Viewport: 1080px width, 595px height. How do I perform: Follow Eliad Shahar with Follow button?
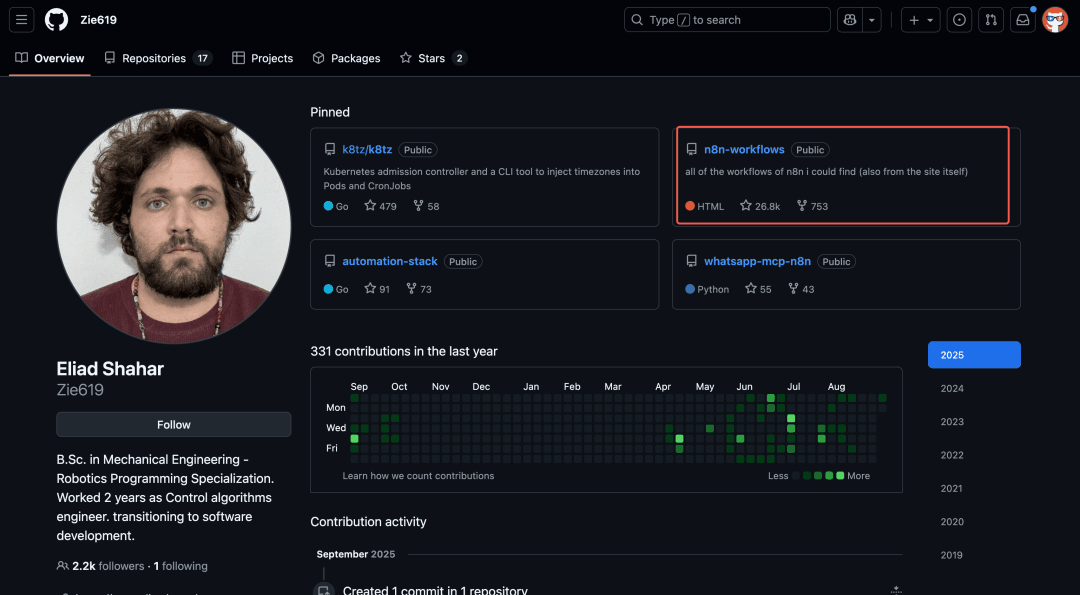point(174,425)
